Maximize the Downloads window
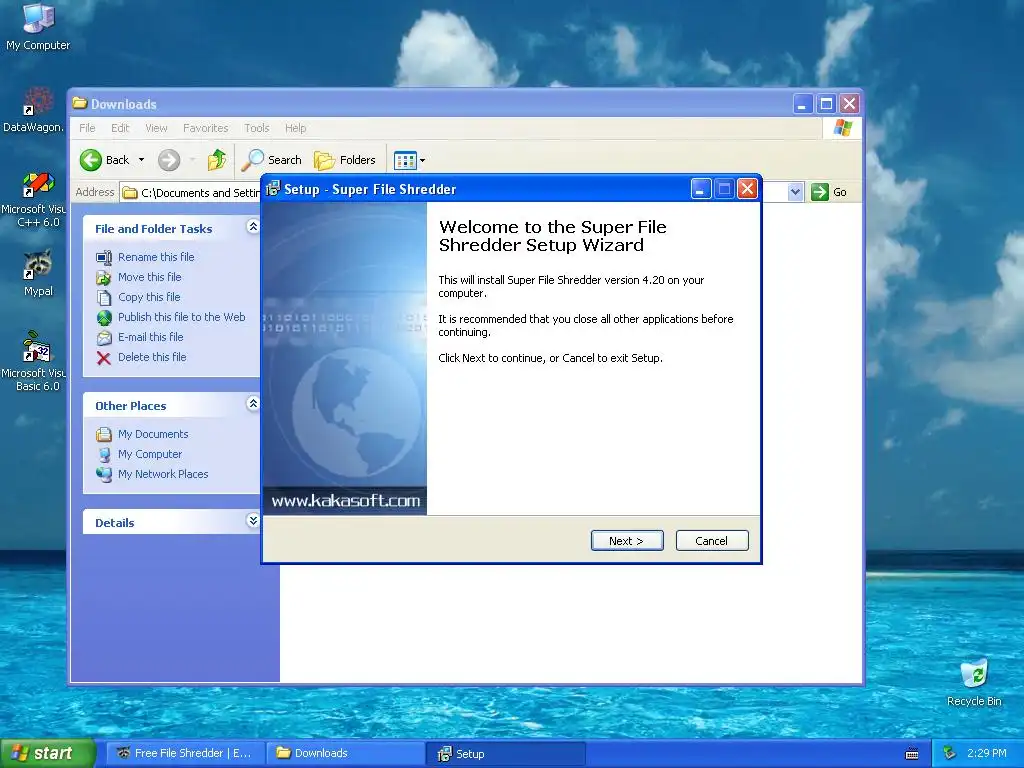 [826, 104]
